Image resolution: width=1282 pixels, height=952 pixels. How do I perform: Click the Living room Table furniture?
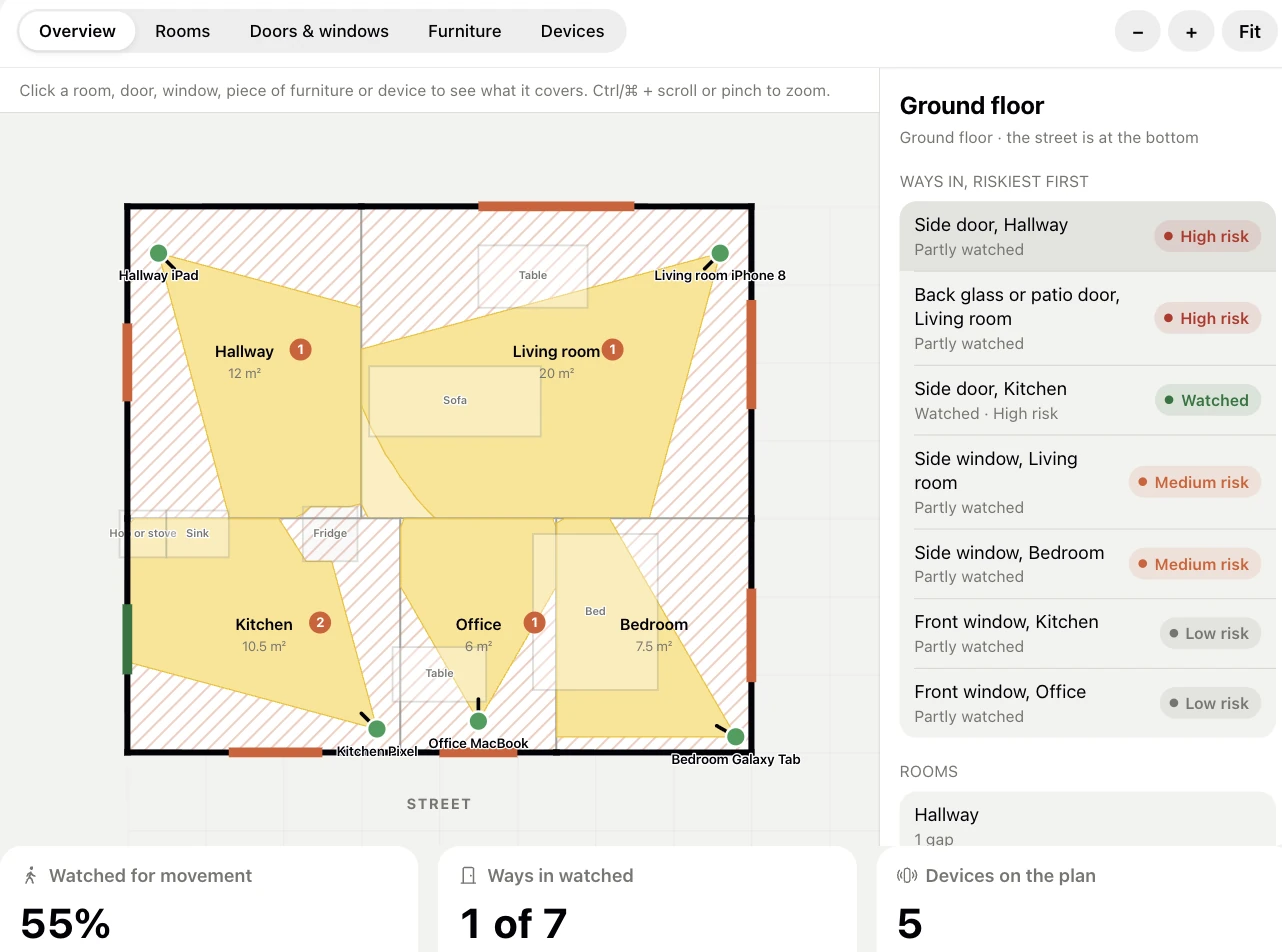tap(533, 276)
